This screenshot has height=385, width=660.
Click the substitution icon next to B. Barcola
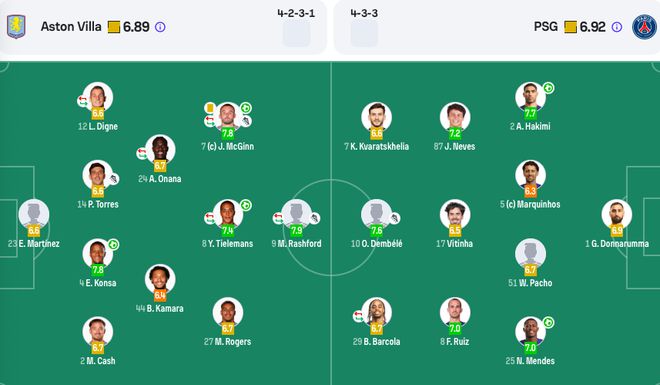[358, 316]
